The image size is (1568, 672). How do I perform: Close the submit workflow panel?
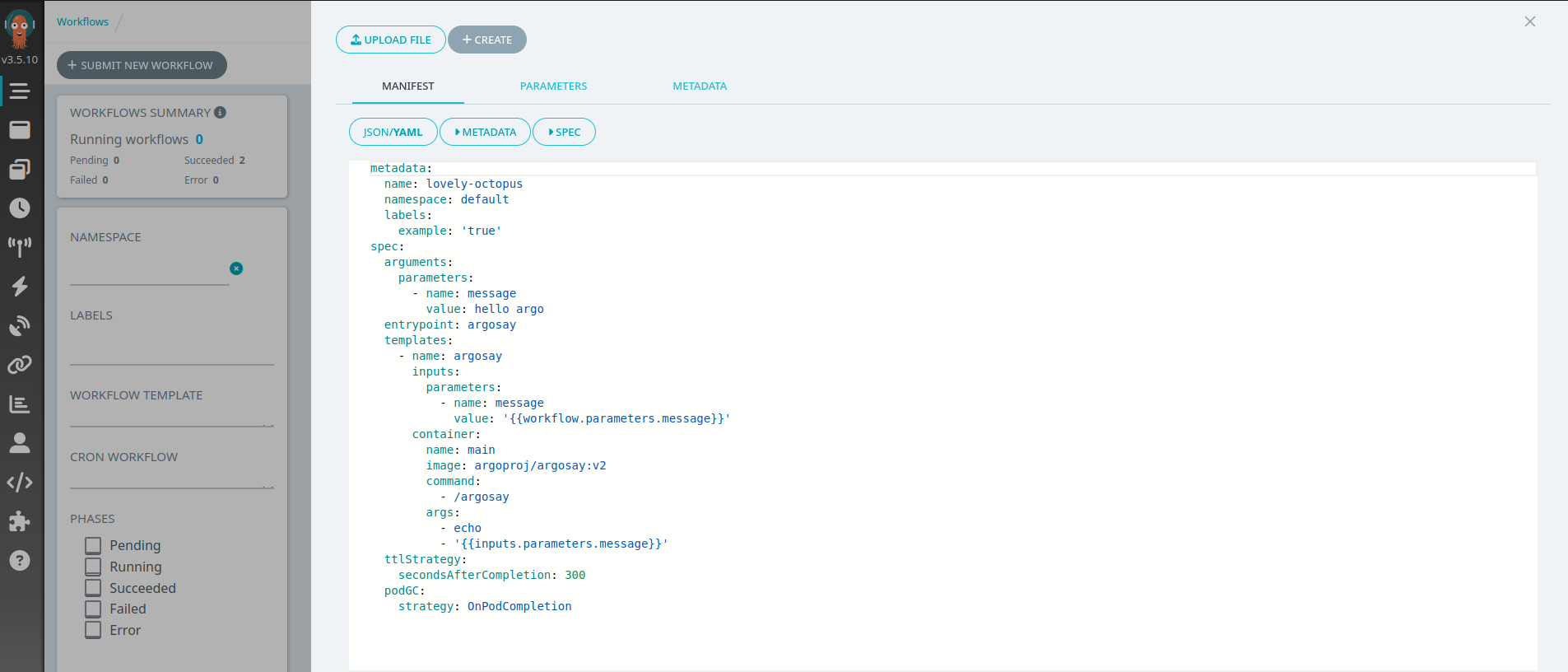[1529, 21]
